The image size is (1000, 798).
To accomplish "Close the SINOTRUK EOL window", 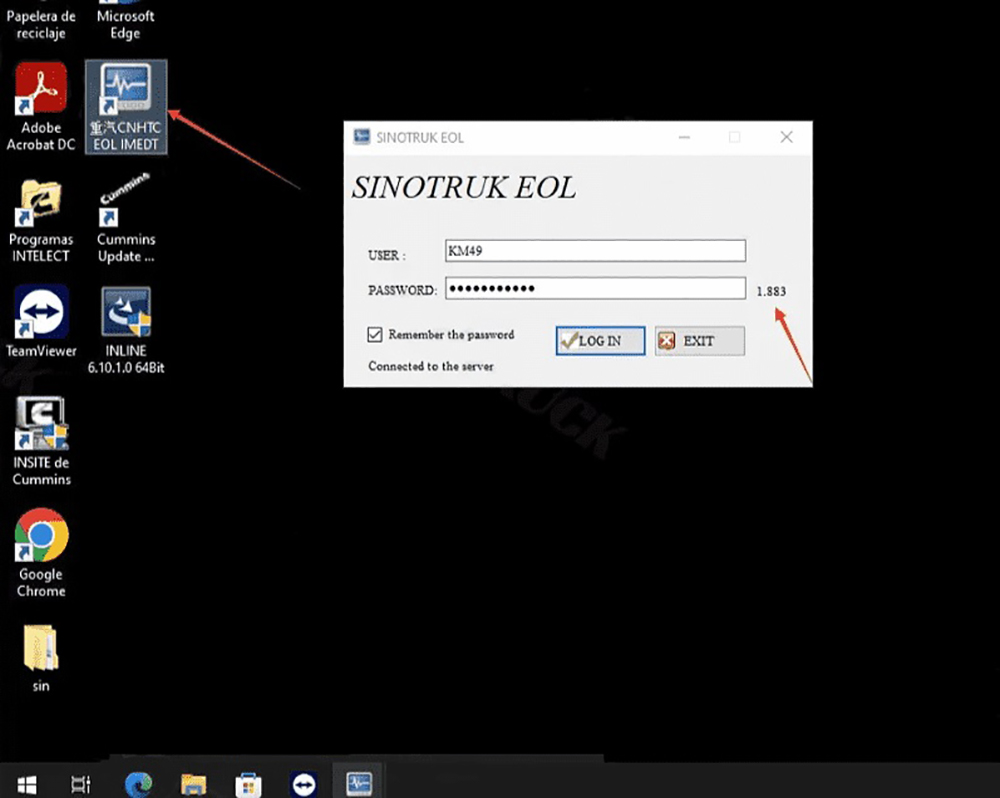I will click(x=786, y=137).
